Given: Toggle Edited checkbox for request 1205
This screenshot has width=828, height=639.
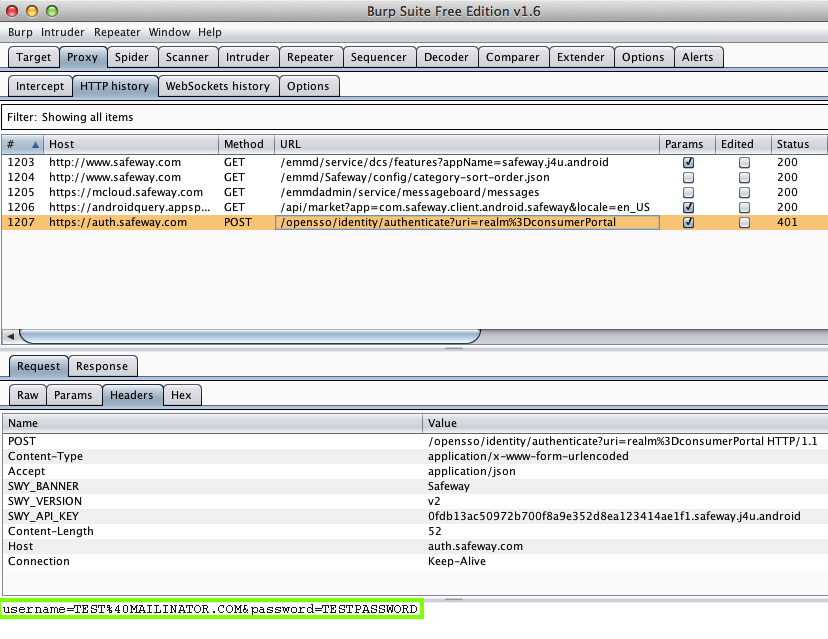Looking at the screenshot, I should (x=744, y=193).
